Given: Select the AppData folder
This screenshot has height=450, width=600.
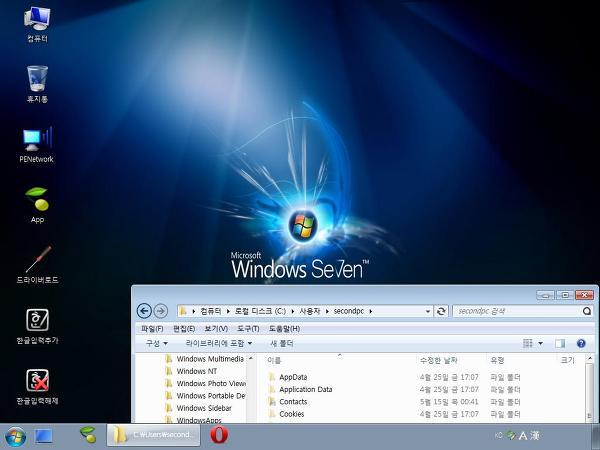Looking at the screenshot, I should point(288,377).
